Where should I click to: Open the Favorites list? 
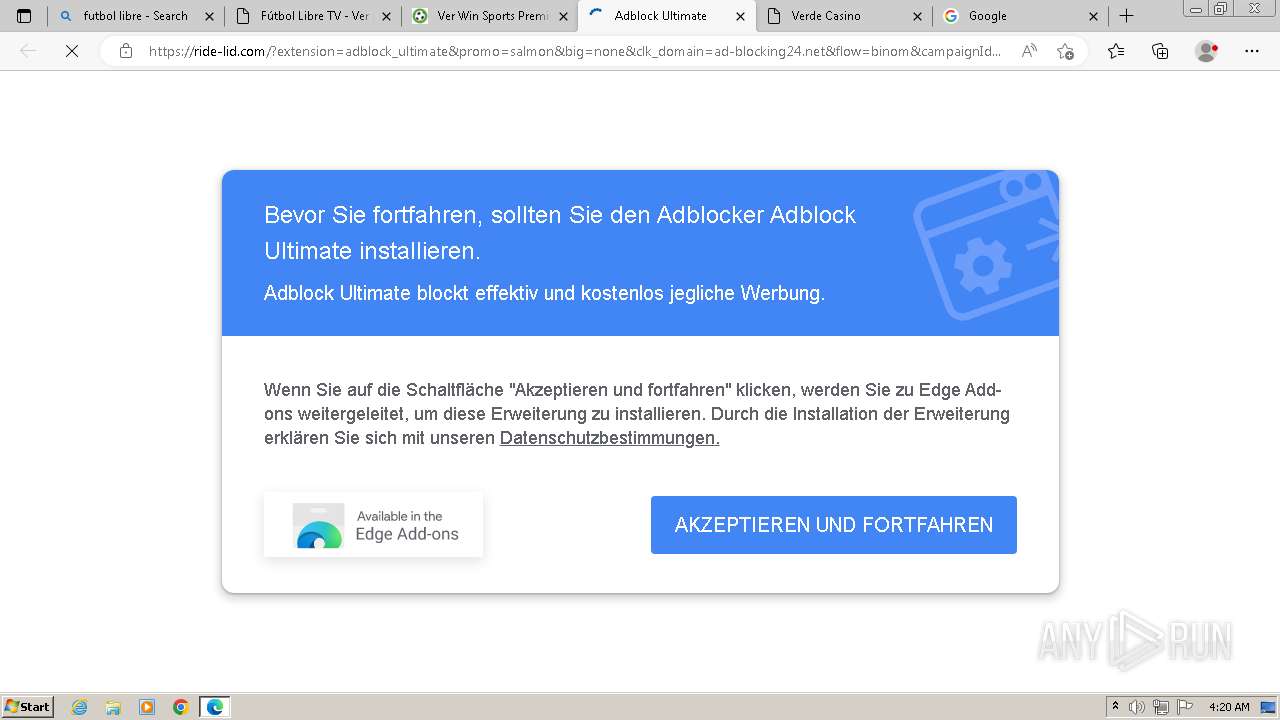pyautogui.click(x=1116, y=51)
